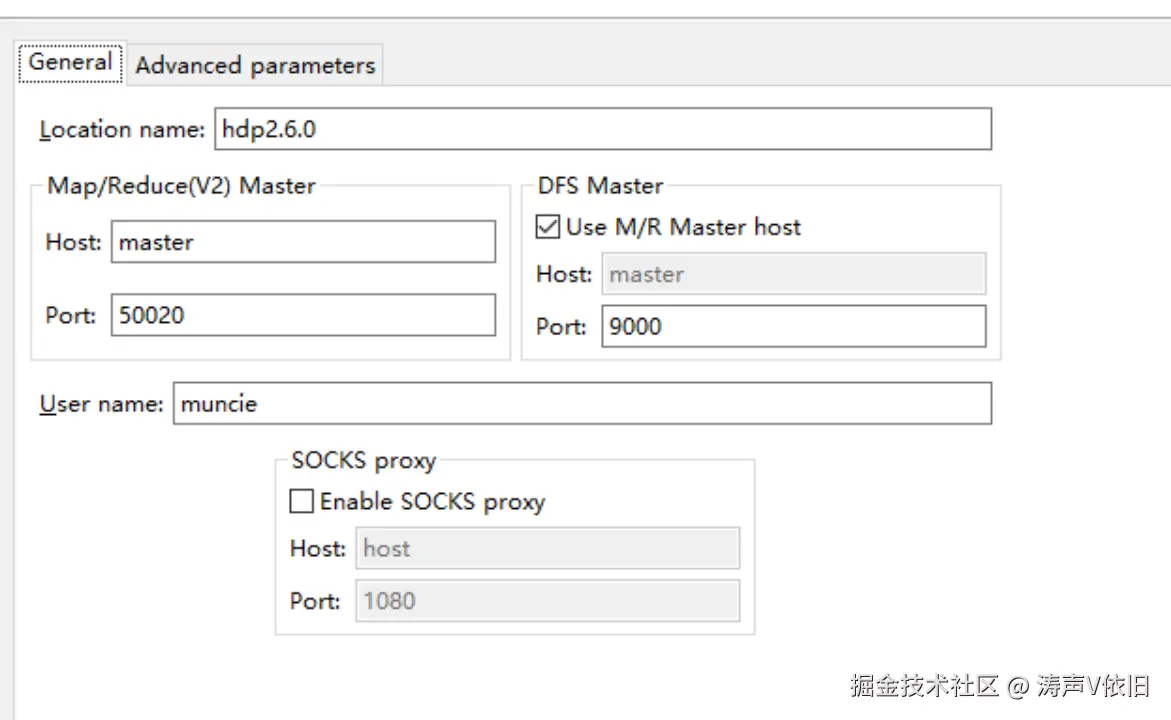Click the User name field containing muncie

click(582, 404)
